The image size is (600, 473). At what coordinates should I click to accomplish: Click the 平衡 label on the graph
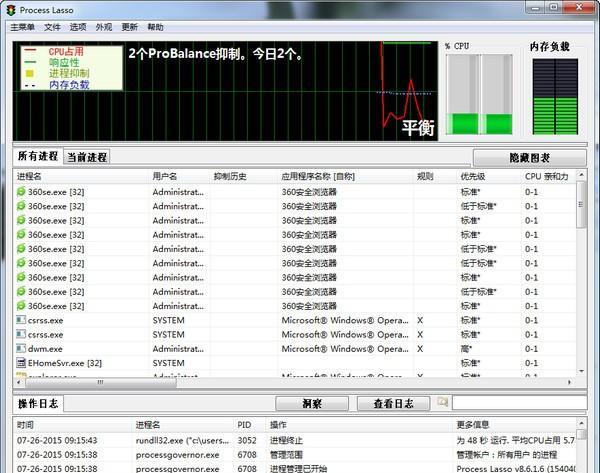pyautogui.click(x=418, y=128)
